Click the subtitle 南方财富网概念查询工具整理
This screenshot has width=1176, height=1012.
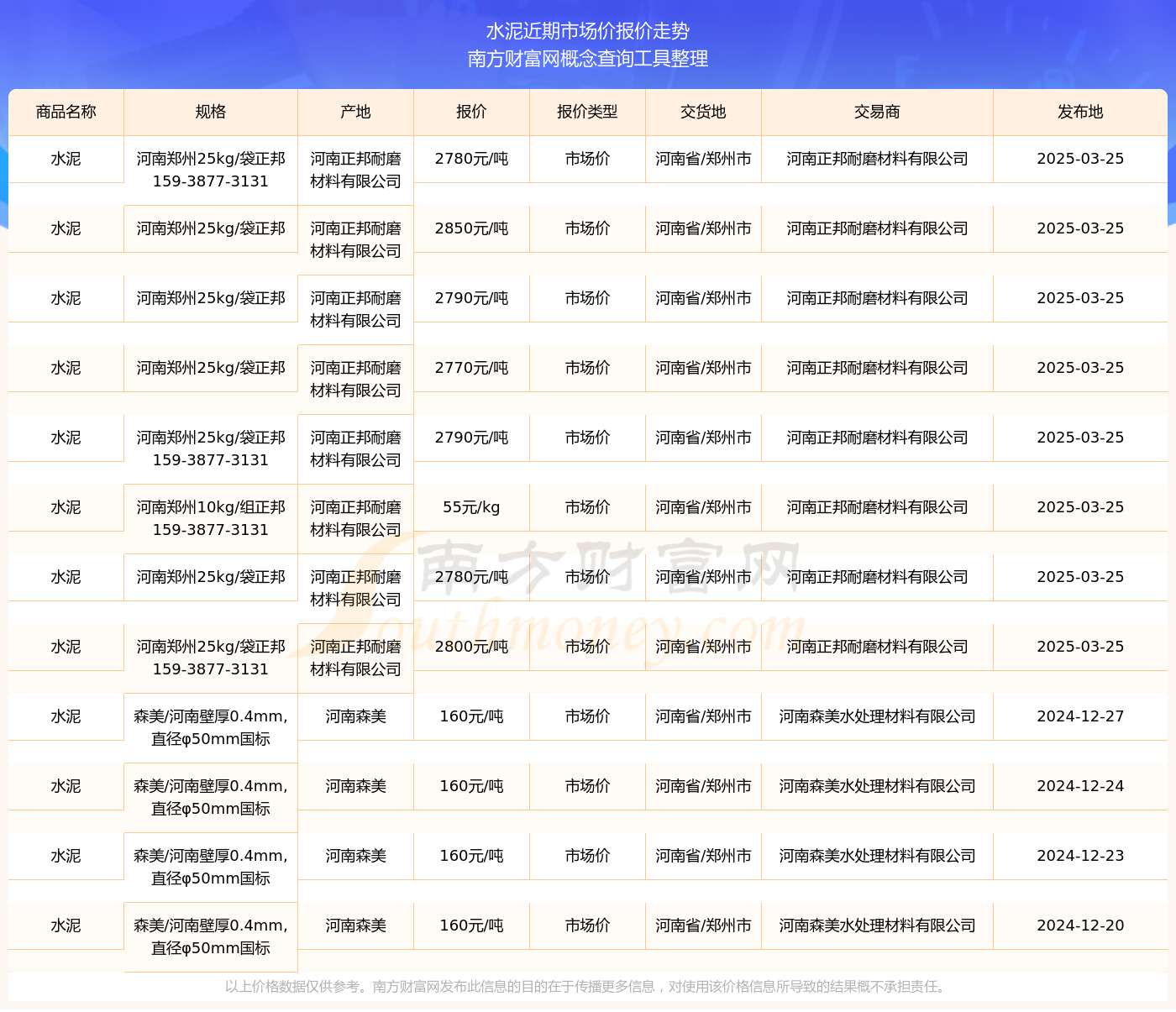pyautogui.click(x=588, y=59)
